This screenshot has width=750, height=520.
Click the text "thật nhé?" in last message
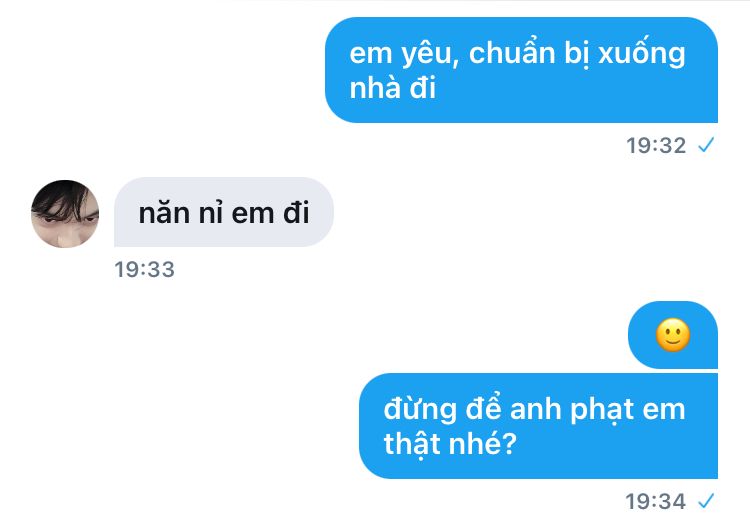tap(451, 443)
